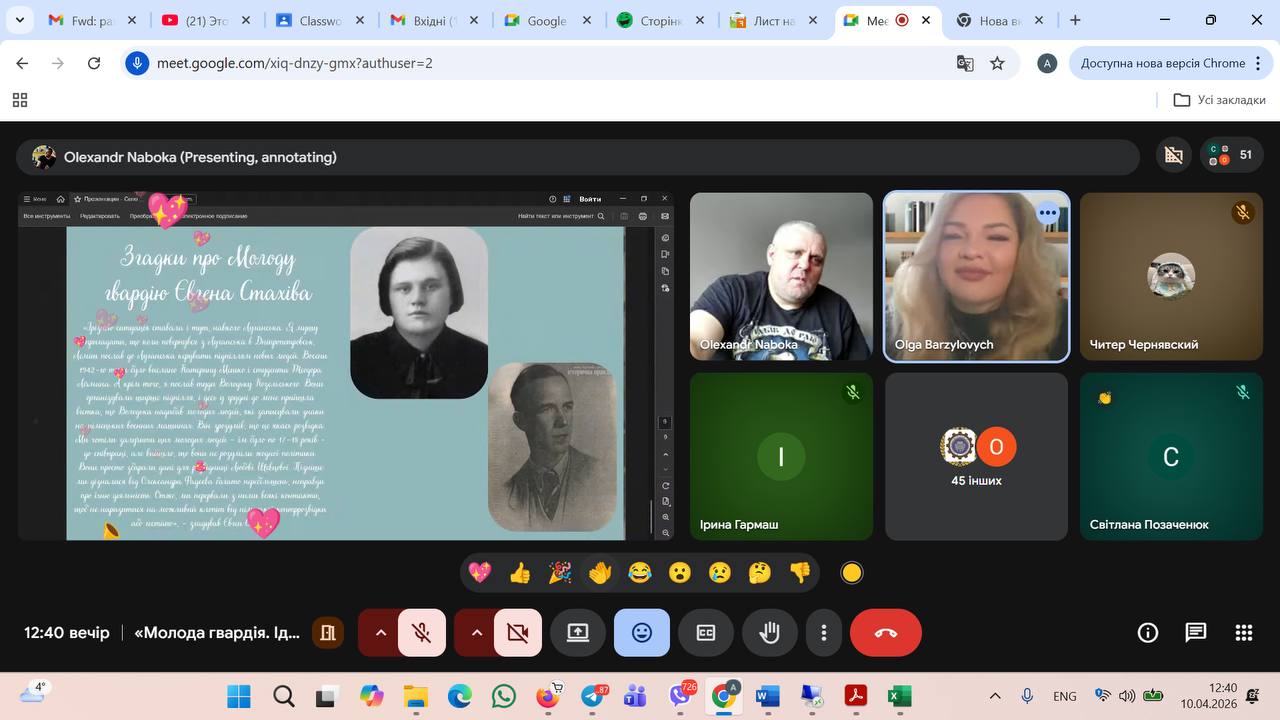Expand audio settings chevron beside microphone

click(380, 633)
